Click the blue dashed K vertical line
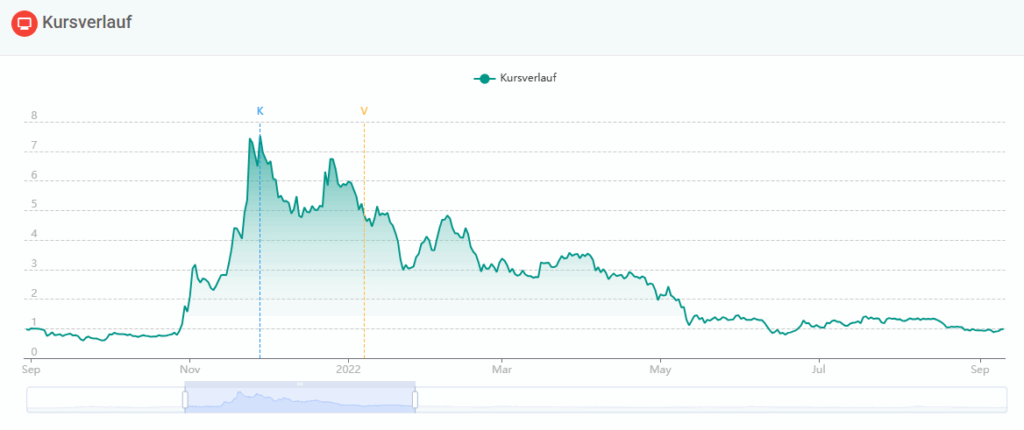Screen dimensions: 1024x430 click(260, 239)
